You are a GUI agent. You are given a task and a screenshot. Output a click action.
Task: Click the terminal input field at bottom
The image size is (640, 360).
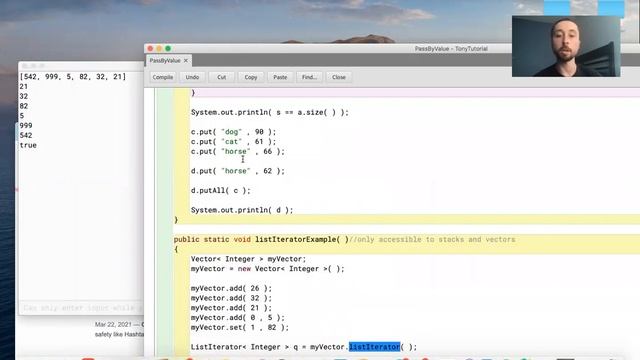tap(81, 308)
